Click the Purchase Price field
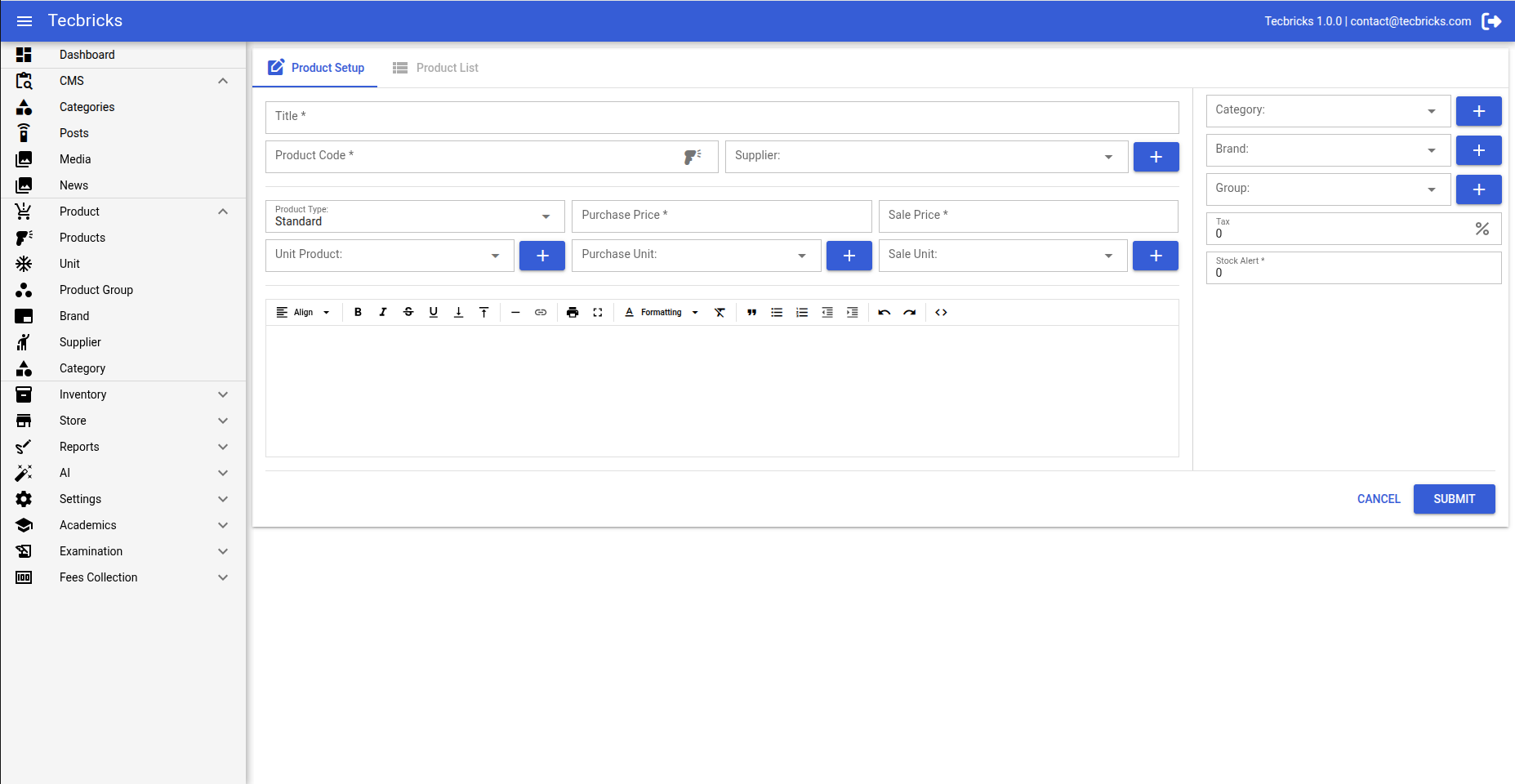 (721, 216)
